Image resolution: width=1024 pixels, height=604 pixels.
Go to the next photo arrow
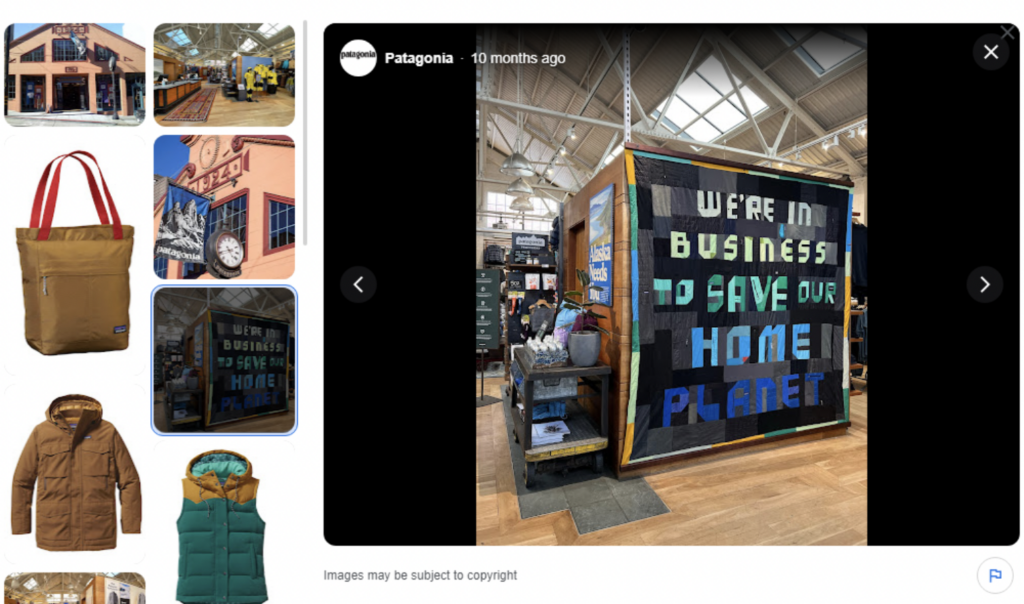(985, 285)
